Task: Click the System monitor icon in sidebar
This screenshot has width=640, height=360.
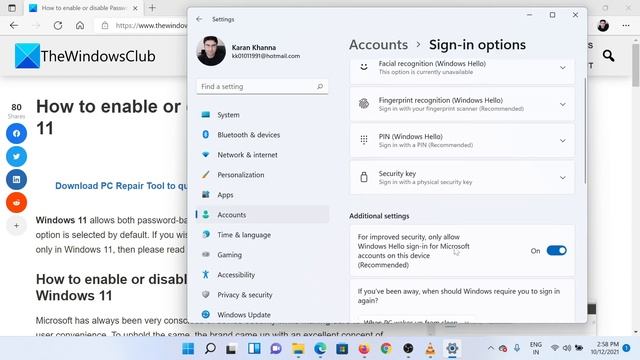Action: tap(206, 115)
